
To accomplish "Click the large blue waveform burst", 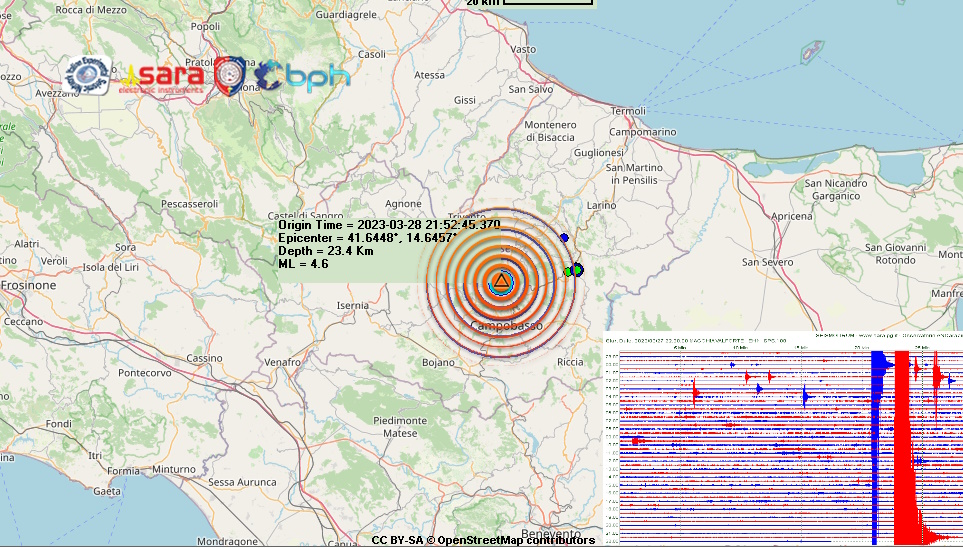I will point(880,440).
